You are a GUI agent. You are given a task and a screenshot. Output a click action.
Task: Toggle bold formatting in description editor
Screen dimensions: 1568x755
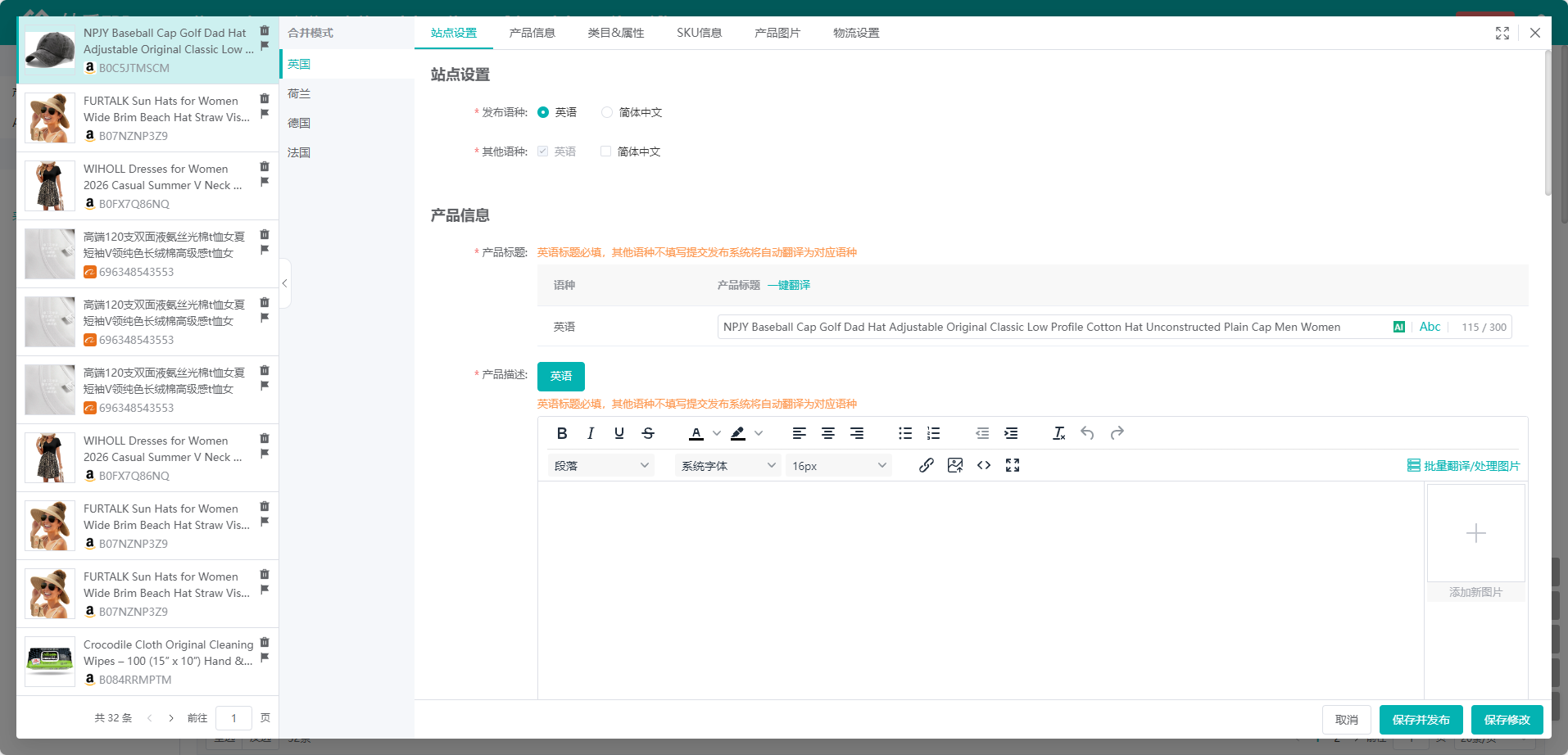(x=562, y=433)
